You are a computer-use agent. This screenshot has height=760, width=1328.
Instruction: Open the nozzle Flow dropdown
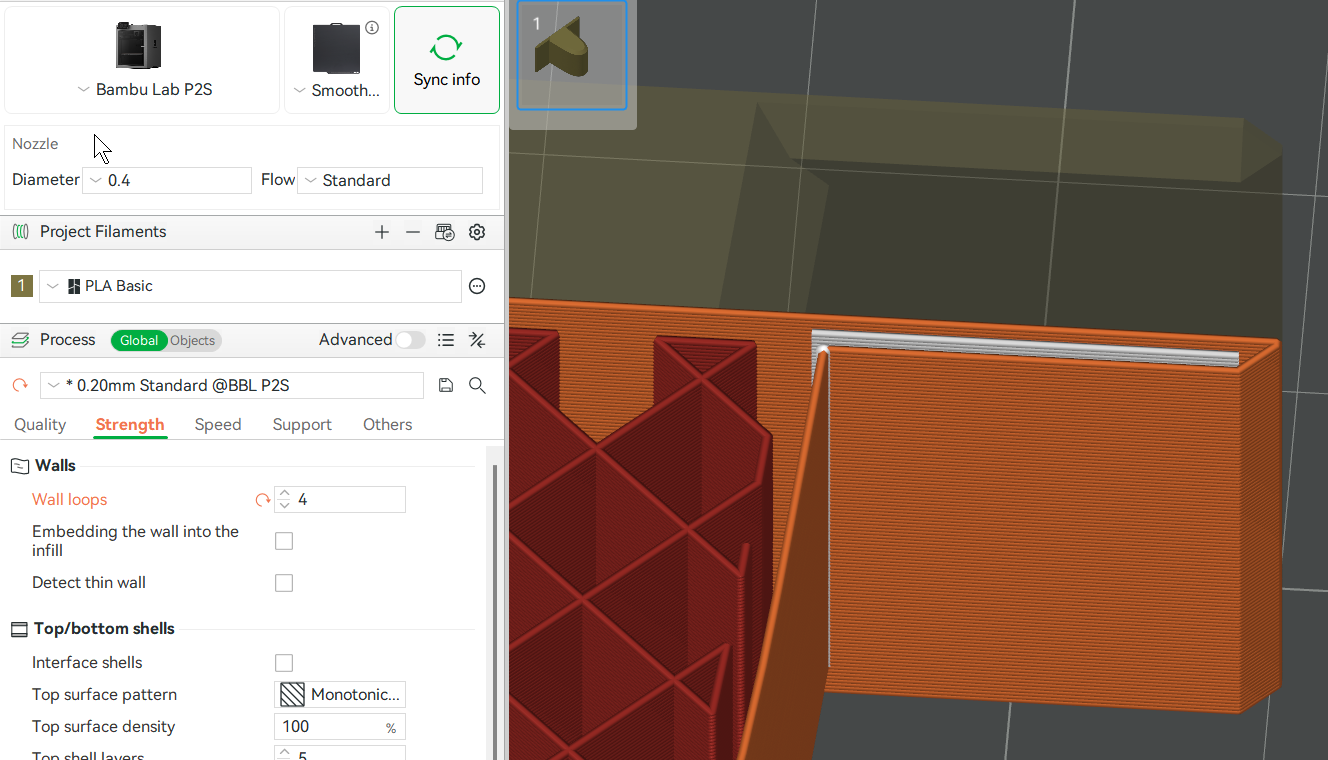[x=390, y=180]
